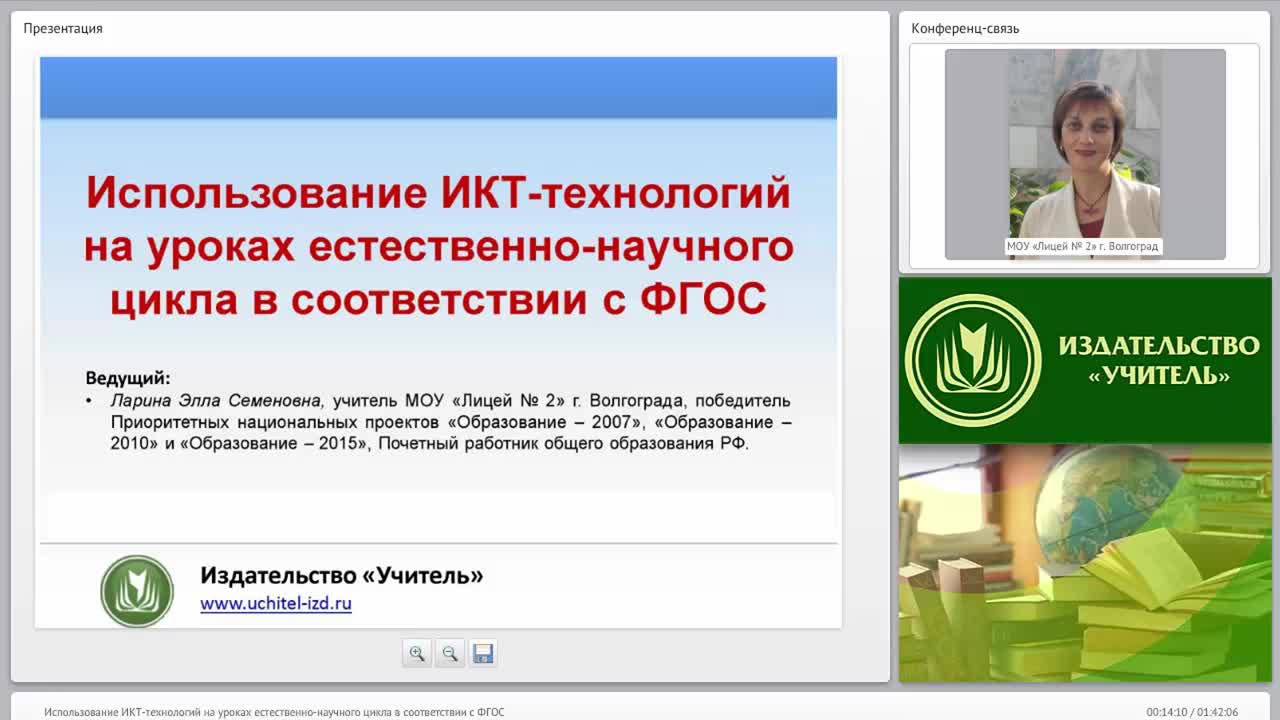Viewport: 1280px width, 720px height.
Task: Open the www.uchitel-izd.ru link
Action: tap(276, 603)
